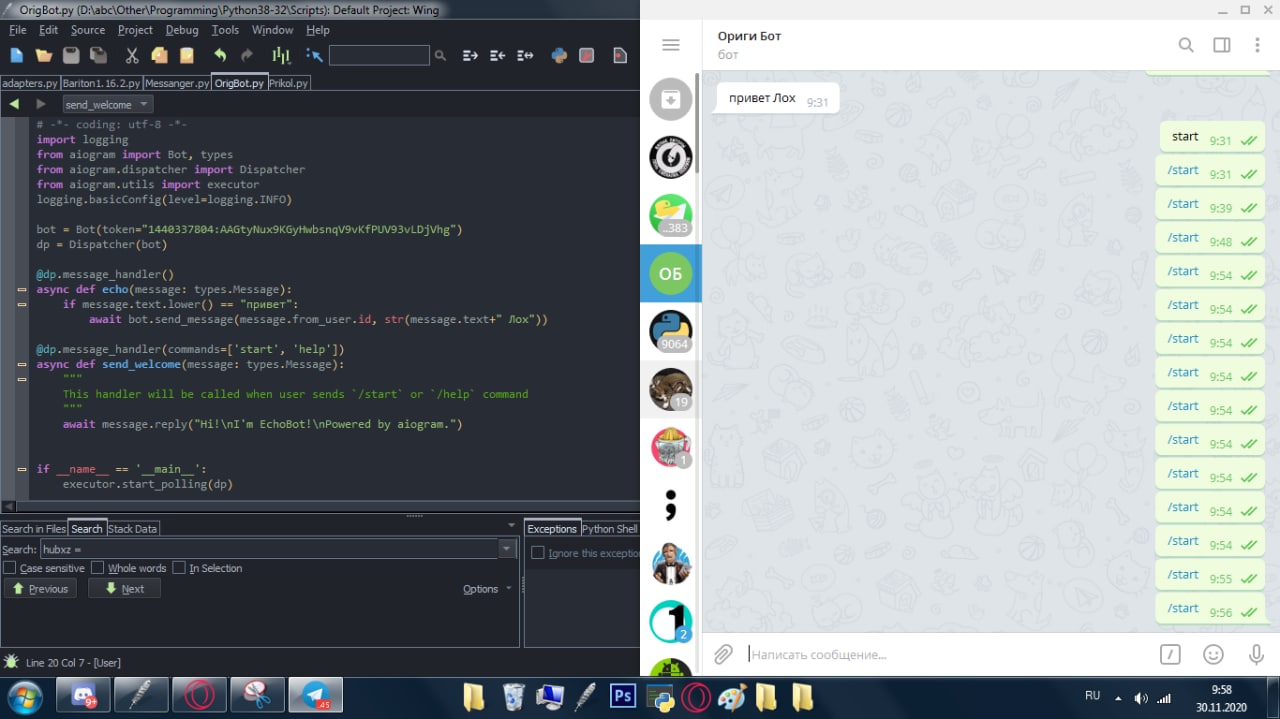Cut selection with the scissors icon
Screen dimensions: 1280x719
pos(132,56)
